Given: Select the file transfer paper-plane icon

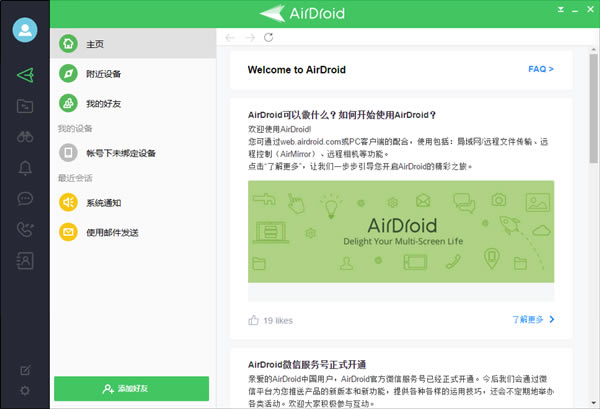Looking at the screenshot, I should click(x=26, y=75).
